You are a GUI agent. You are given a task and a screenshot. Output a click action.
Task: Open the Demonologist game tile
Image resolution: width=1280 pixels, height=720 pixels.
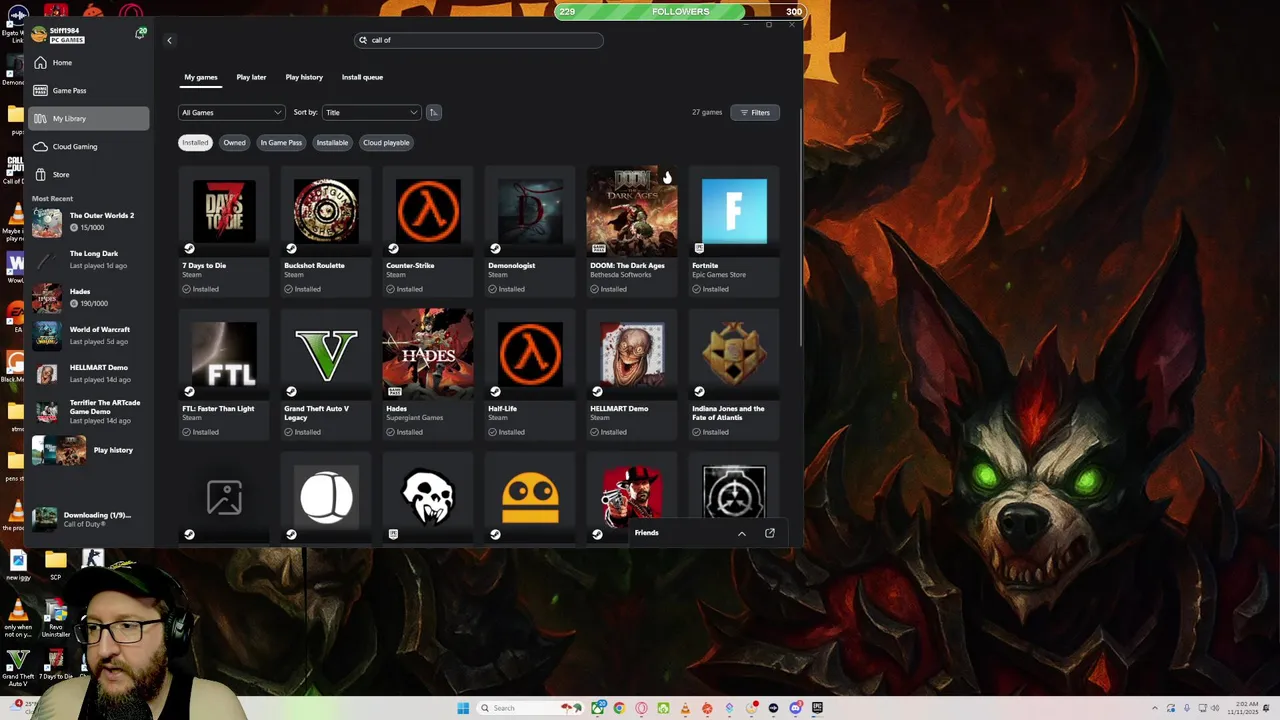tap(530, 231)
